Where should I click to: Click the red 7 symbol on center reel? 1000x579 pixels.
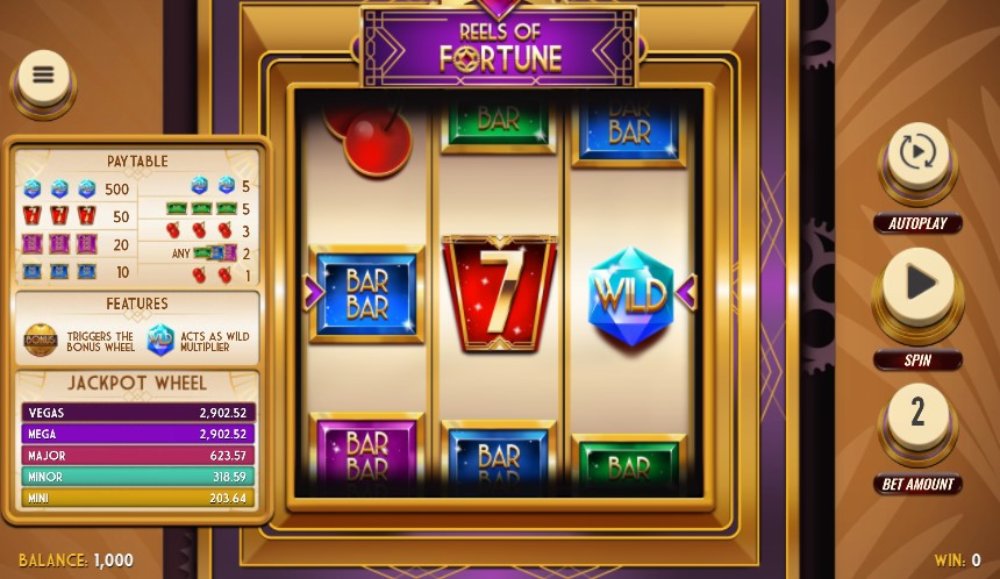click(x=499, y=293)
